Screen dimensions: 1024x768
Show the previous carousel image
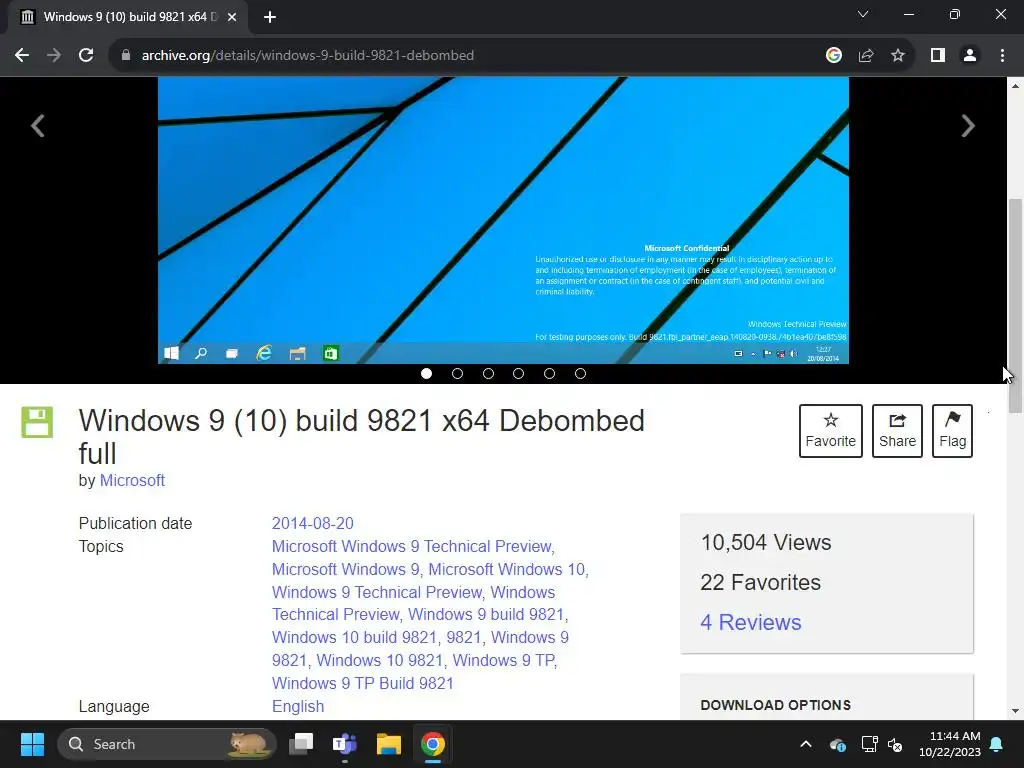[x=38, y=125]
